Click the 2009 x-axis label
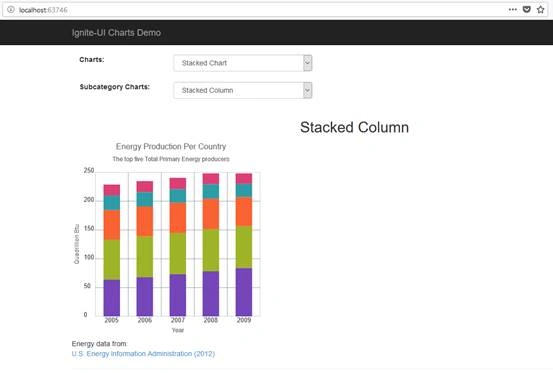Screen dimensions: 553x373 [x=244, y=320]
